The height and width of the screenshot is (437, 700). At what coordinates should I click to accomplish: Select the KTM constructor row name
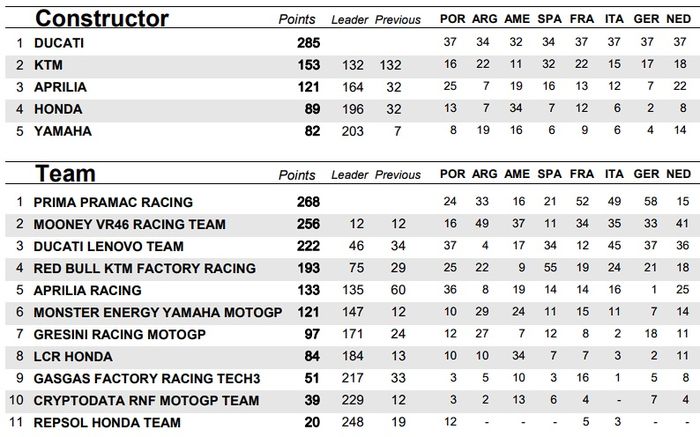(49, 65)
